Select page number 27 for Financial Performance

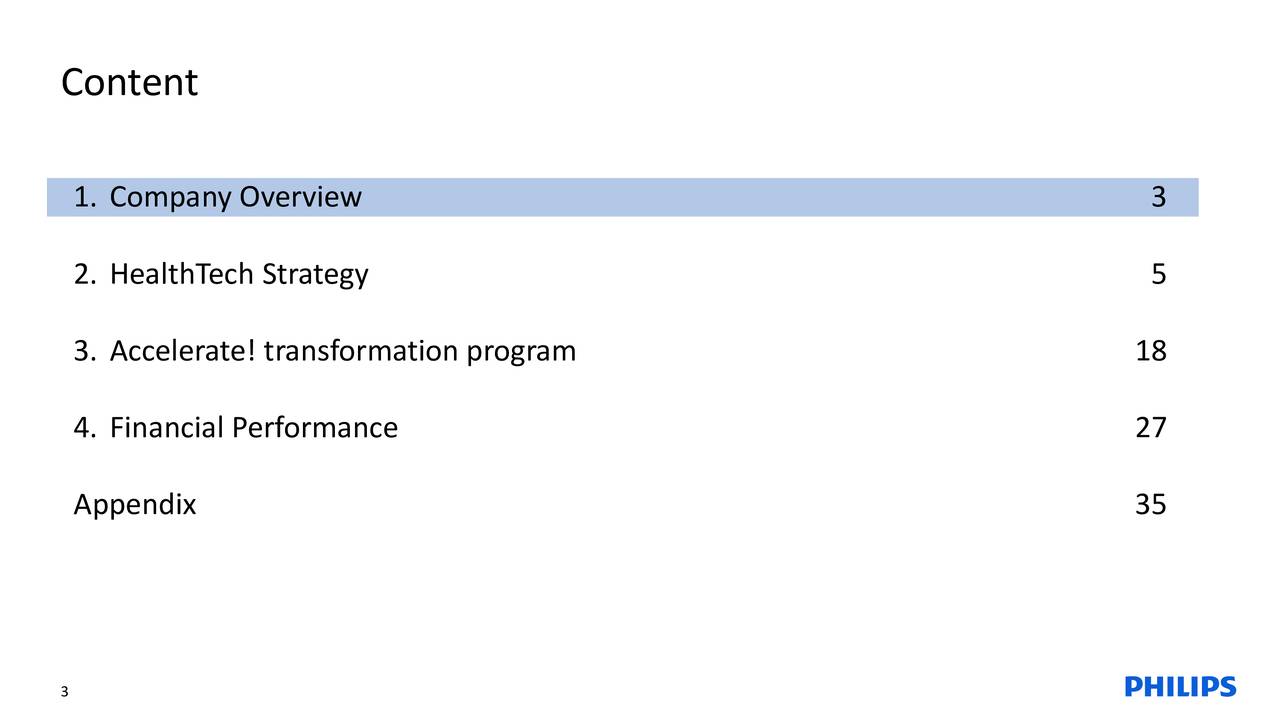coord(1151,428)
